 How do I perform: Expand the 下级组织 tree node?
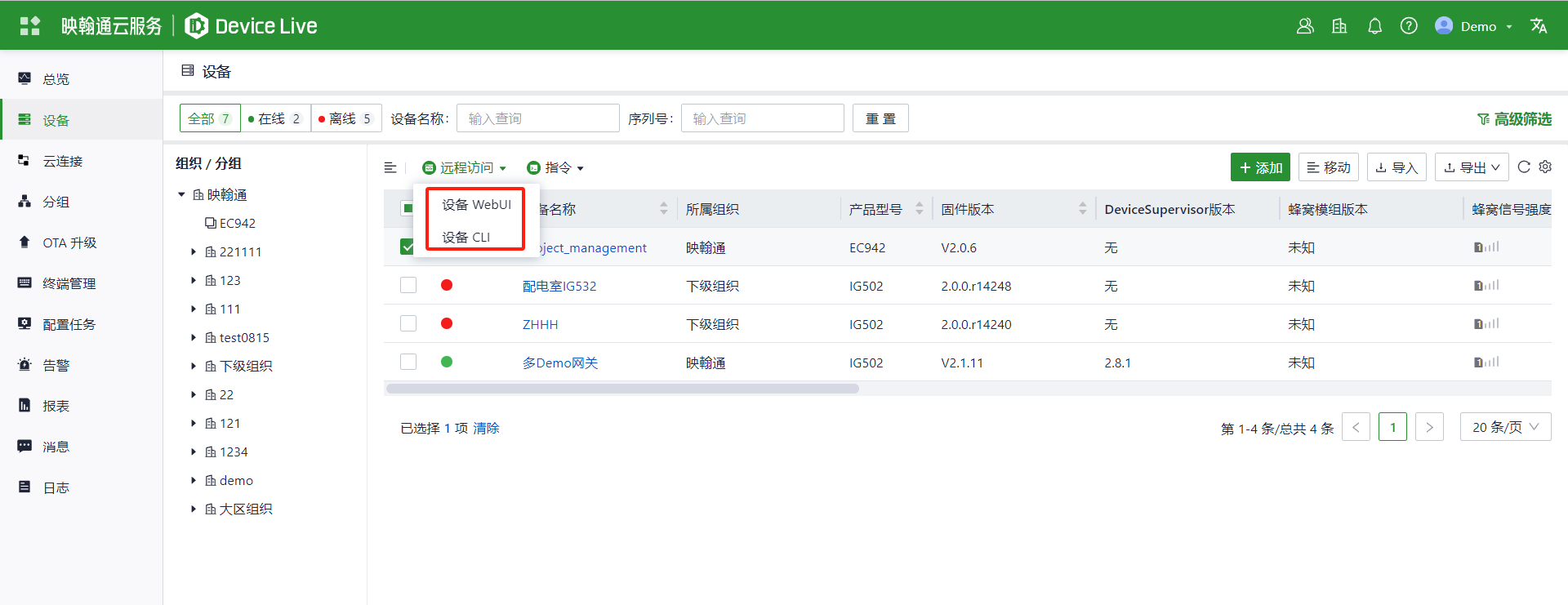coord(194,366)
